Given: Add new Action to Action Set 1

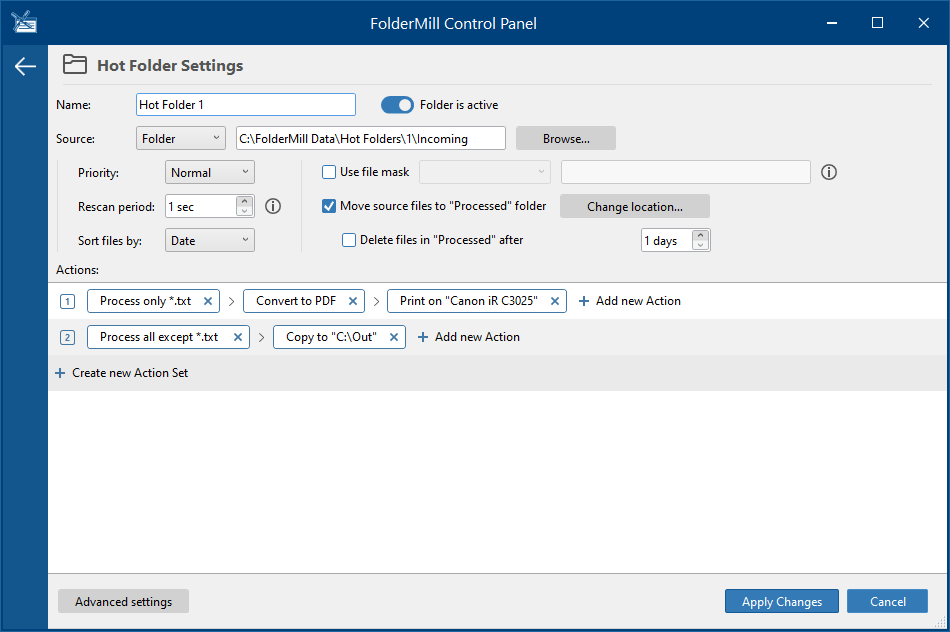Looking at the screenshot, I should tap(630, 301).
